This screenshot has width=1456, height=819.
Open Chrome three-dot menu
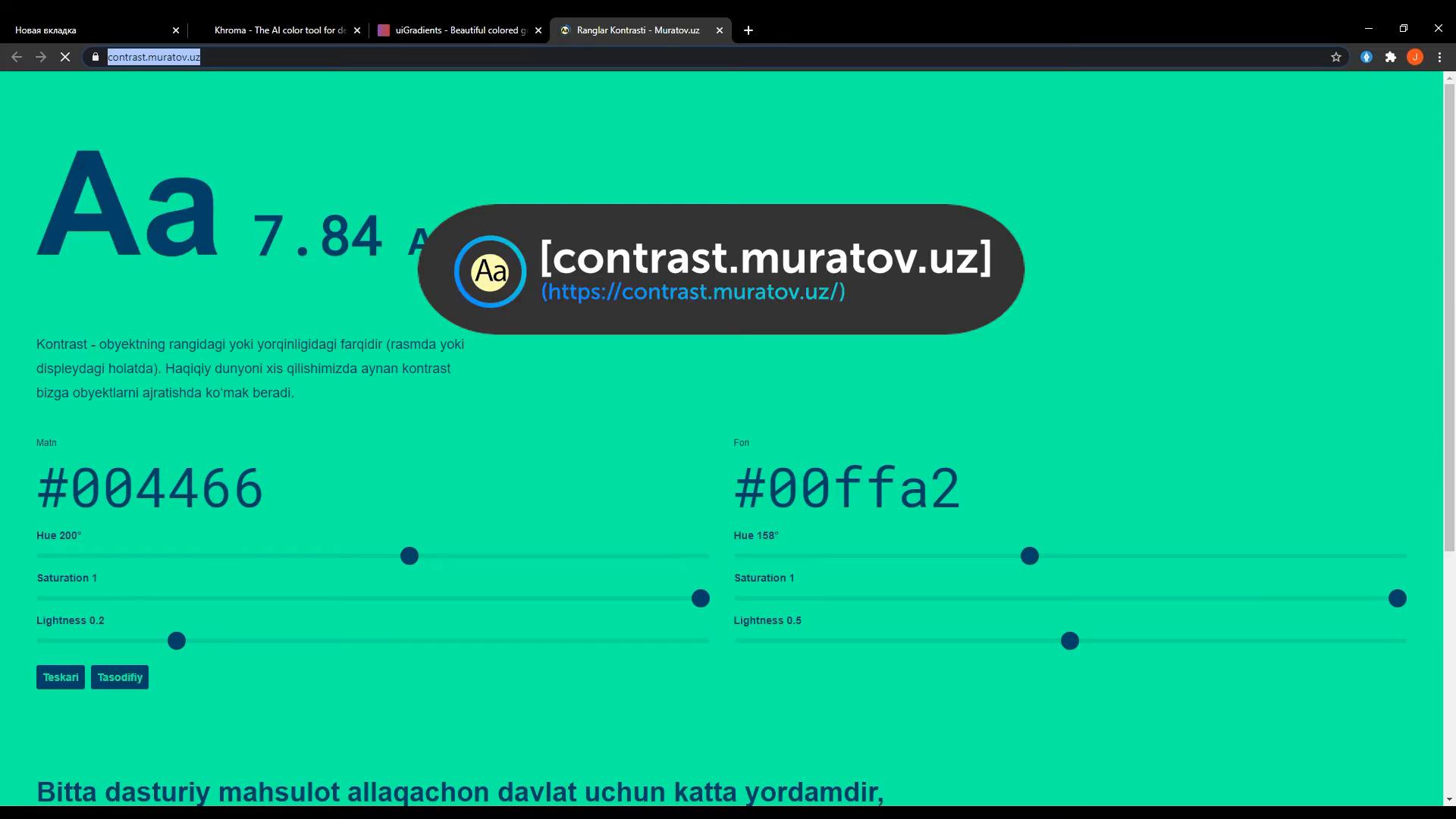point(1439,57)
